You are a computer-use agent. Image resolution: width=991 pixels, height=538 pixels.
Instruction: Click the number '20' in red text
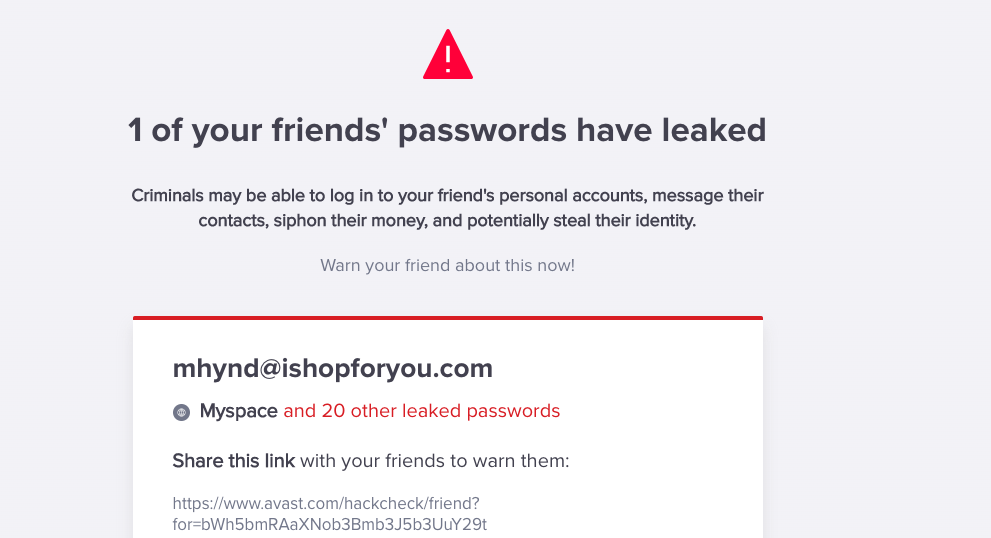[333, 411]
